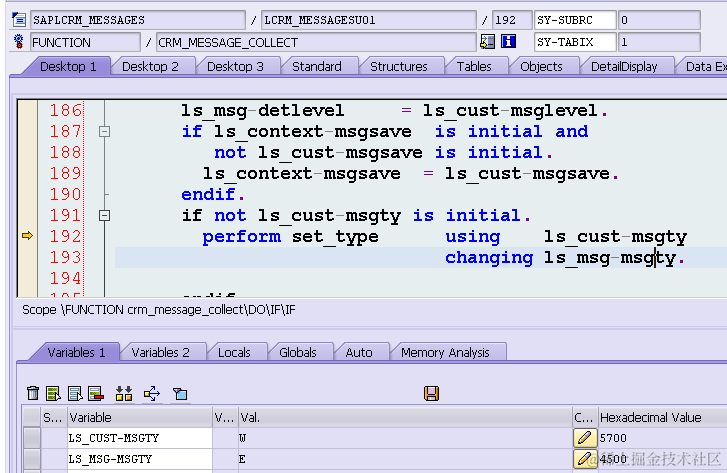Click the table select-all corner cell
This screenshot has width=727, height=473.
pos(32,417)
